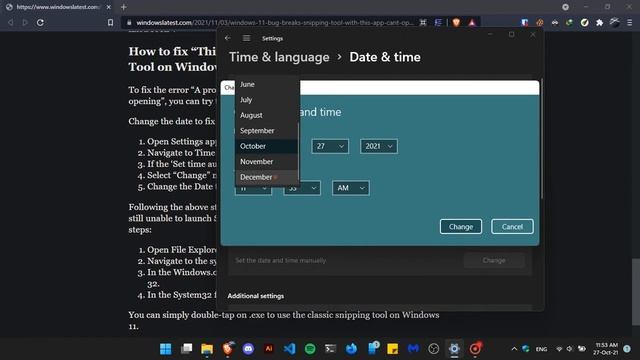Open the taskbar clock and date
640x360 pixels.
[x=606, y=349]
